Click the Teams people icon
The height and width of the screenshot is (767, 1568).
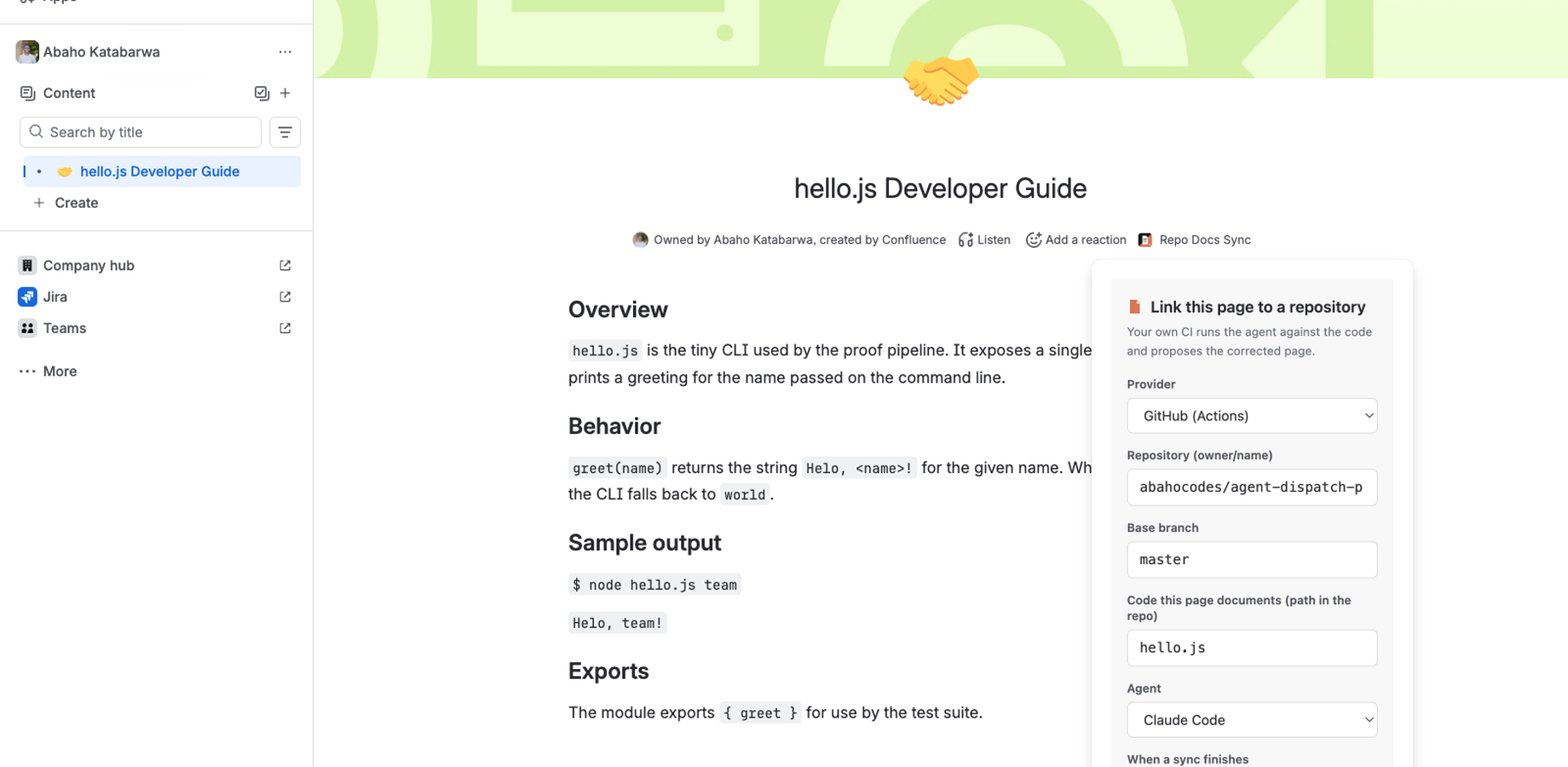click(x=27, y=328)
